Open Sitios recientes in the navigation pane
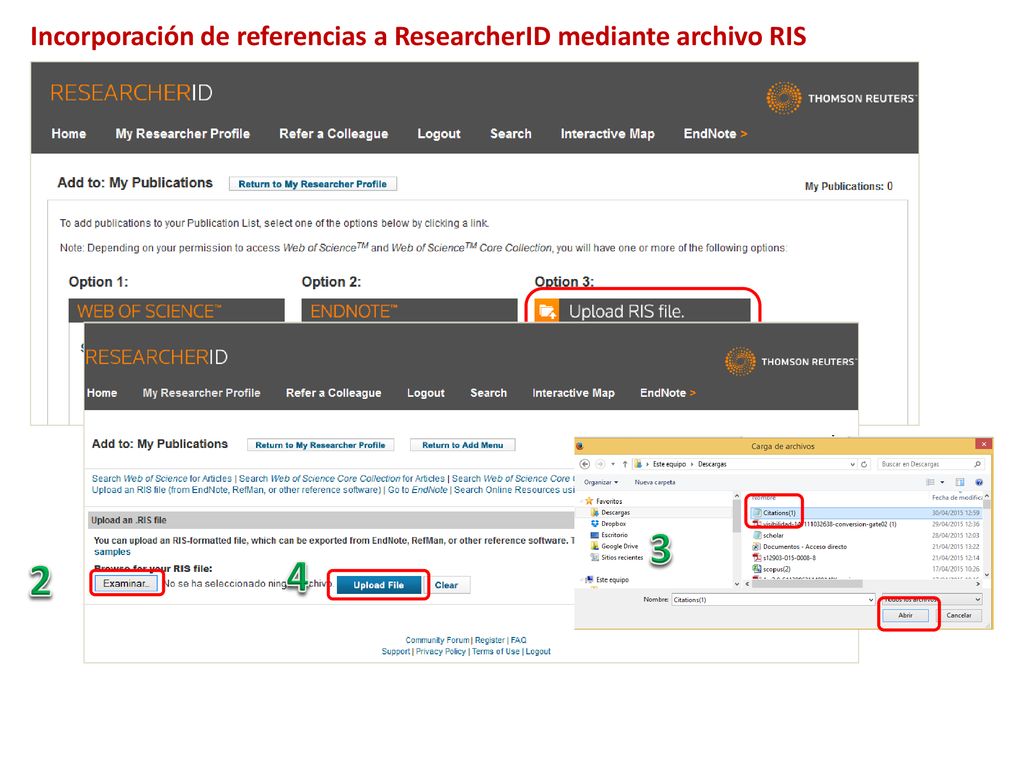 616,557
